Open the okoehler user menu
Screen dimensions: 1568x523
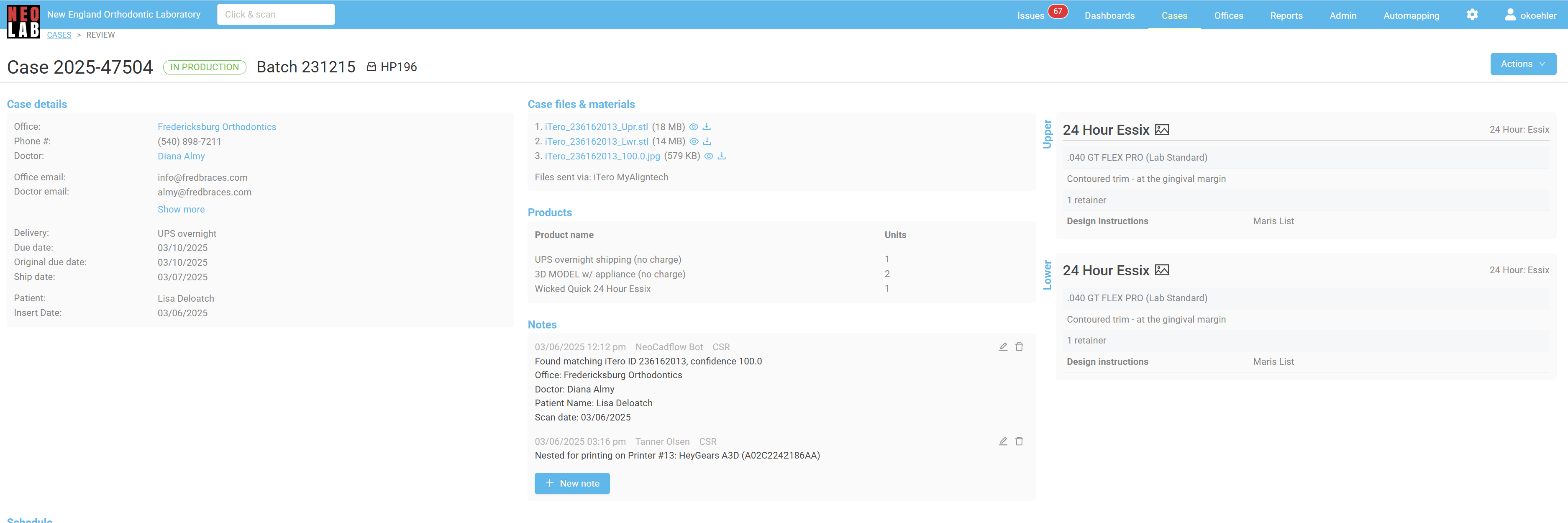pyautogui.click(x=1530, y=15)
